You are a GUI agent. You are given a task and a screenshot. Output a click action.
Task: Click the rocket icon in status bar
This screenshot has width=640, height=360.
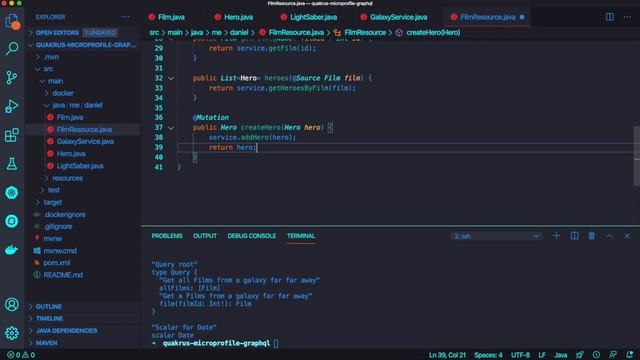(580, 355)
